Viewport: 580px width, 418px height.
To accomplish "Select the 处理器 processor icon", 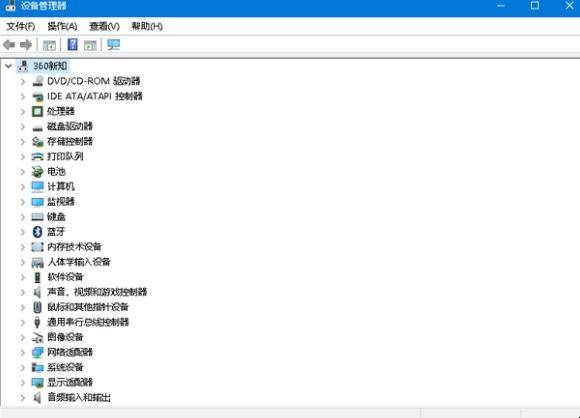I will (x=37, y=111).
